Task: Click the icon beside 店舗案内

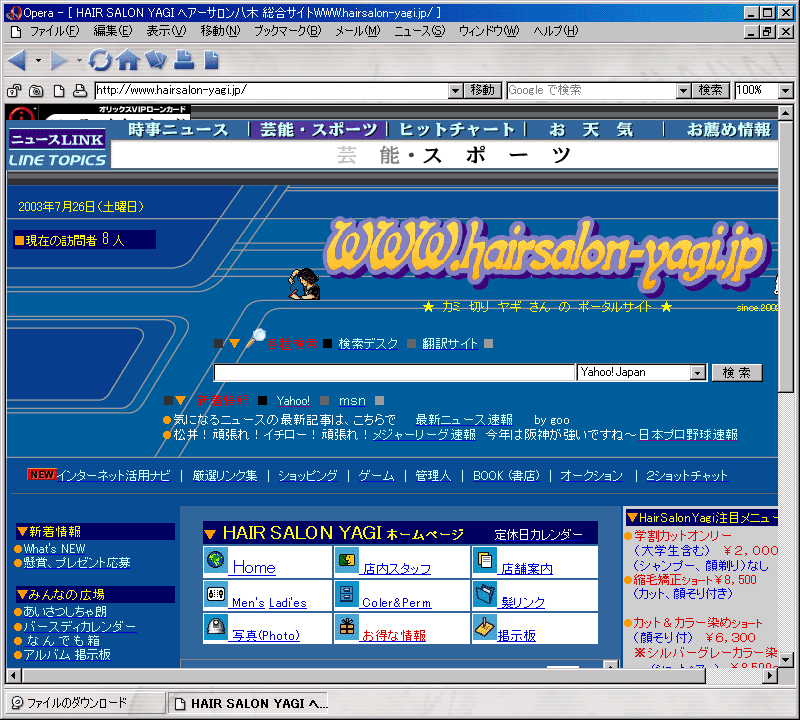Action: pyautogui.click(x=484, y=560)
